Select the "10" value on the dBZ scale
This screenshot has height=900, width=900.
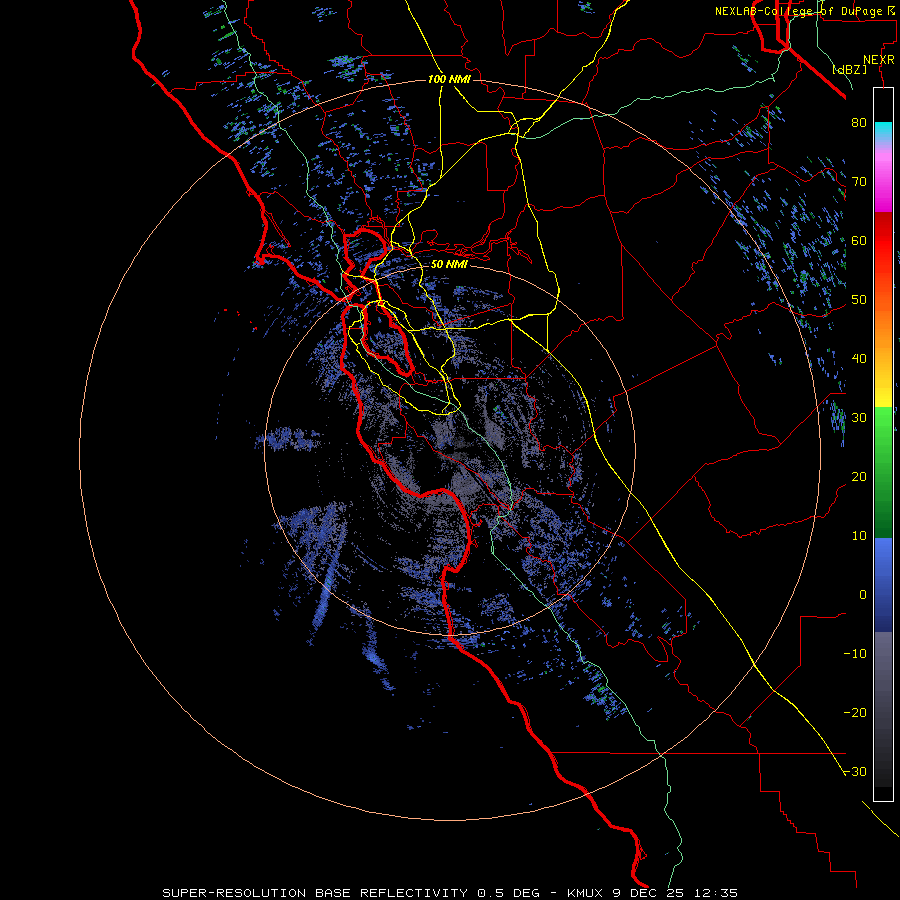pos(859,536)
